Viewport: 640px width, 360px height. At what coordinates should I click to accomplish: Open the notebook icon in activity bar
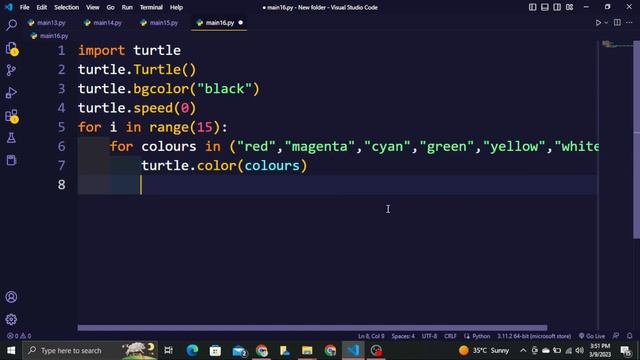(x=11, y=160)
